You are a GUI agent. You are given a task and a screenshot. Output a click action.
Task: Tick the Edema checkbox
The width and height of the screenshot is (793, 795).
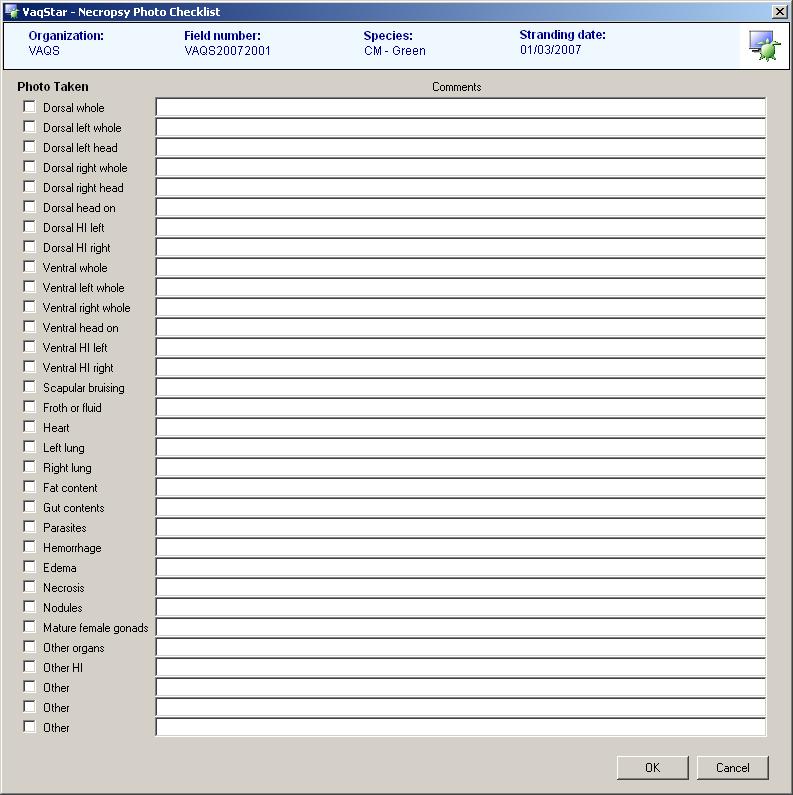[x=30, y=567]
